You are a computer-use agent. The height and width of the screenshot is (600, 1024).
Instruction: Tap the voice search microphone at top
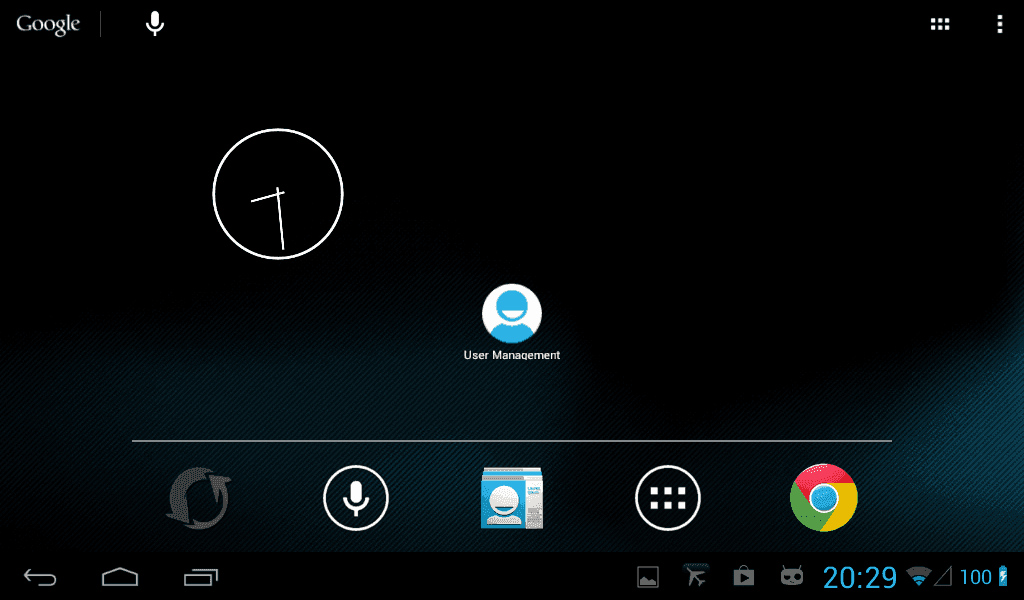[x=155, y=24]
